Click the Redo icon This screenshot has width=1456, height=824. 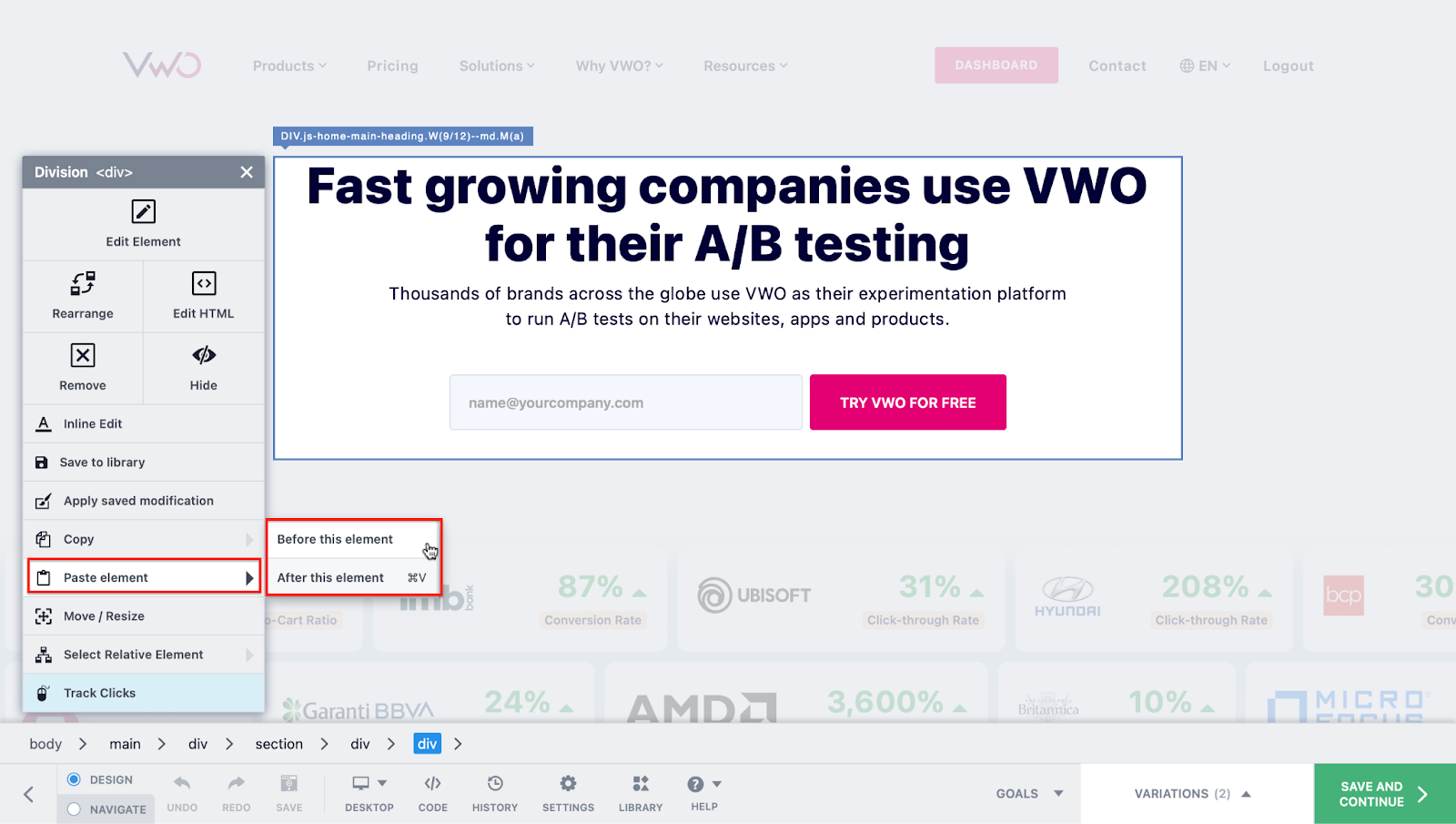[237, 783]
